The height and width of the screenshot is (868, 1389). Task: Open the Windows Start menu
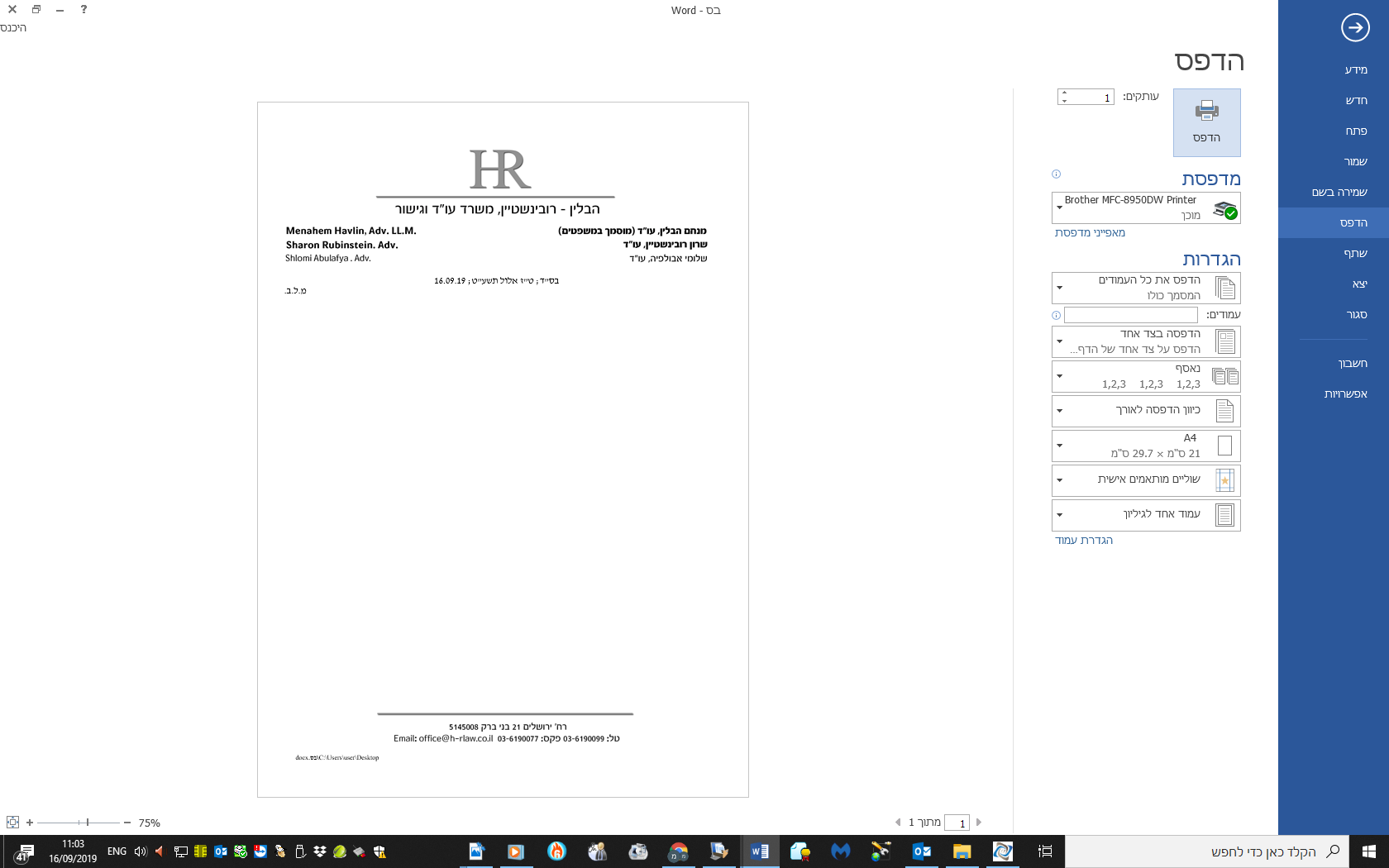1369,851
